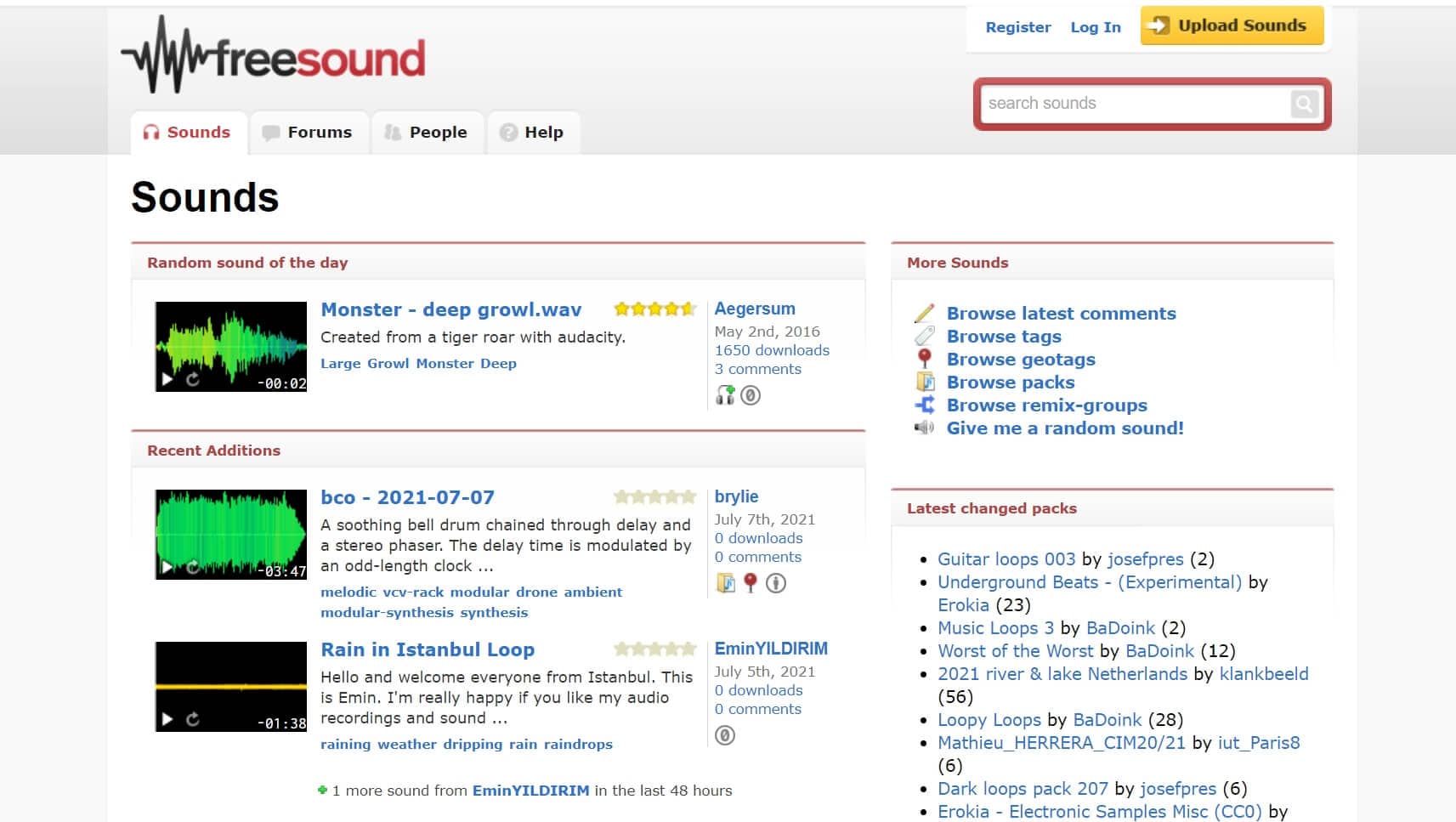Open Underground Beats - (Experimental) pack
Screen dimensions: 1456x822
click(x=1090, y=581)
